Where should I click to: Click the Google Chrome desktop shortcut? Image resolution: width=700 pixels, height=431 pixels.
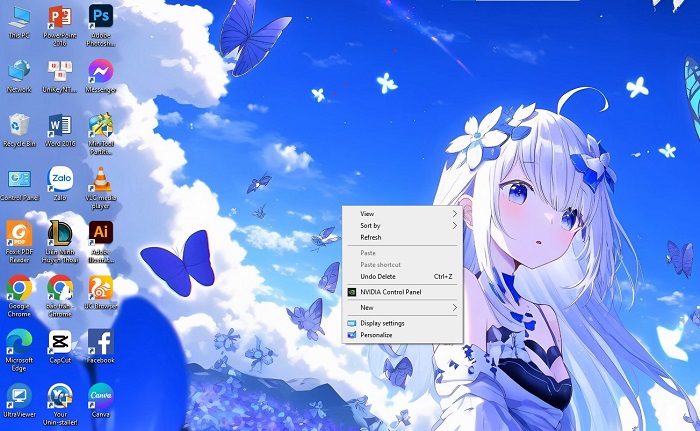[19, 296]
